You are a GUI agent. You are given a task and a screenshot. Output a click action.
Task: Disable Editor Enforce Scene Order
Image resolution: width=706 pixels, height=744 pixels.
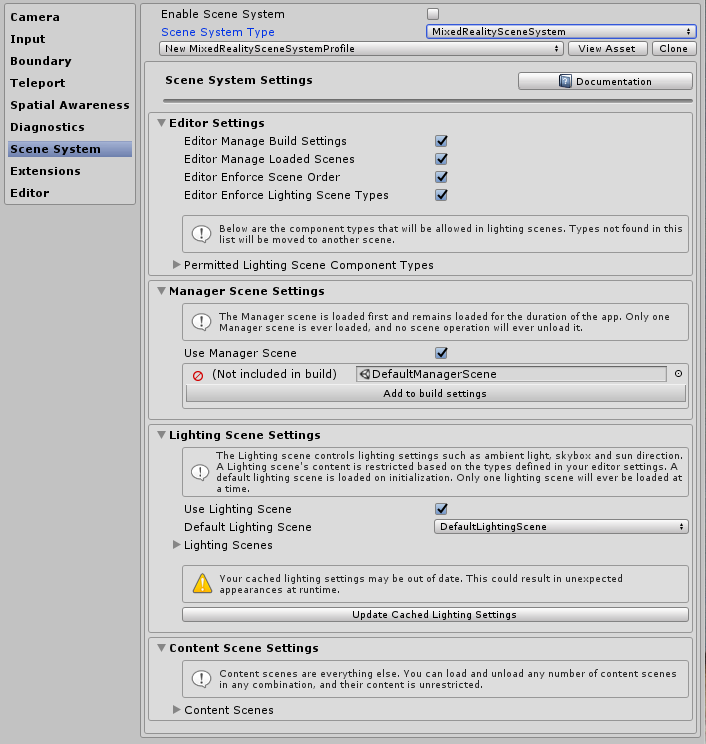[441, 178]
